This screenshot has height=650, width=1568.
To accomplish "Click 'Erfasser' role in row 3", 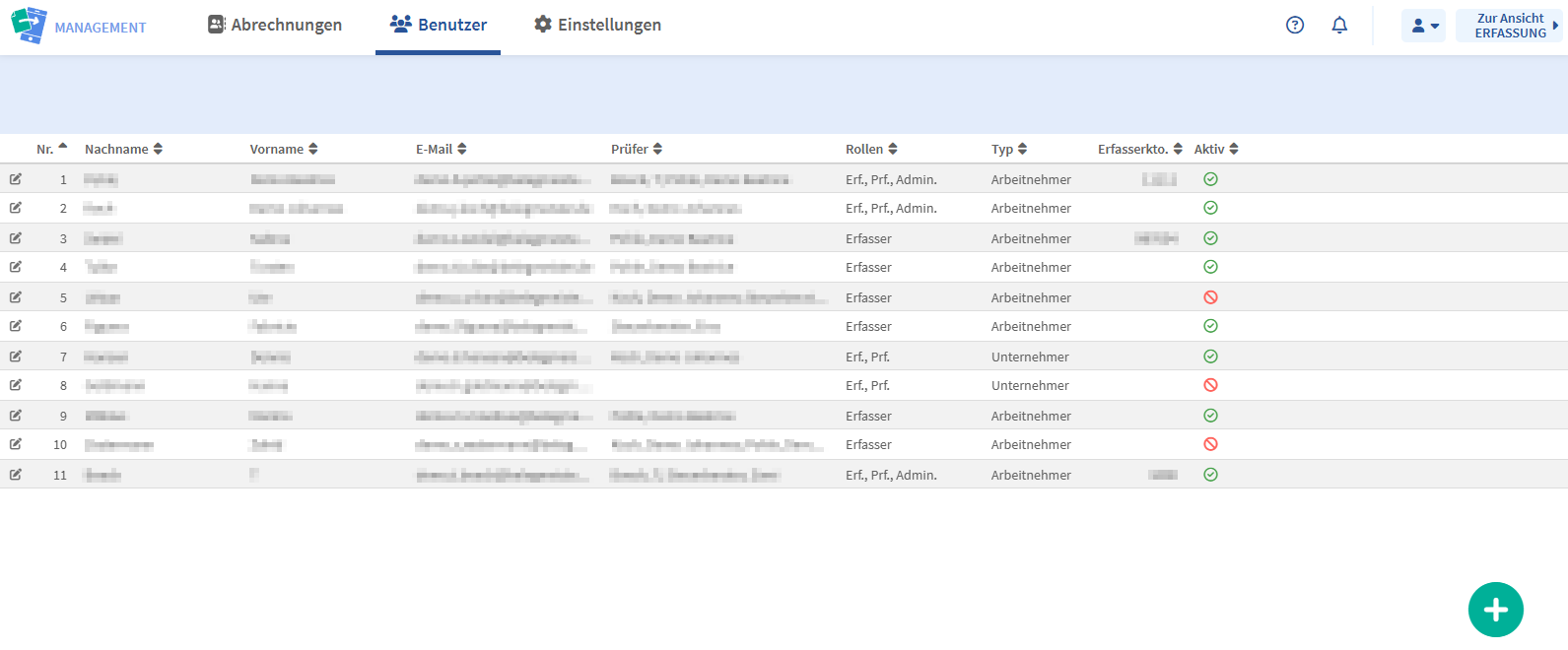I will tap(868, 238).
